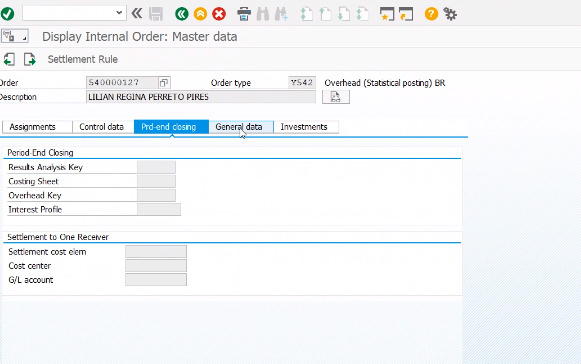The width and height of the screenshot is (581, 364).
Task: Select the Prd-end closing tab
Action: click(x=171, y=127)
